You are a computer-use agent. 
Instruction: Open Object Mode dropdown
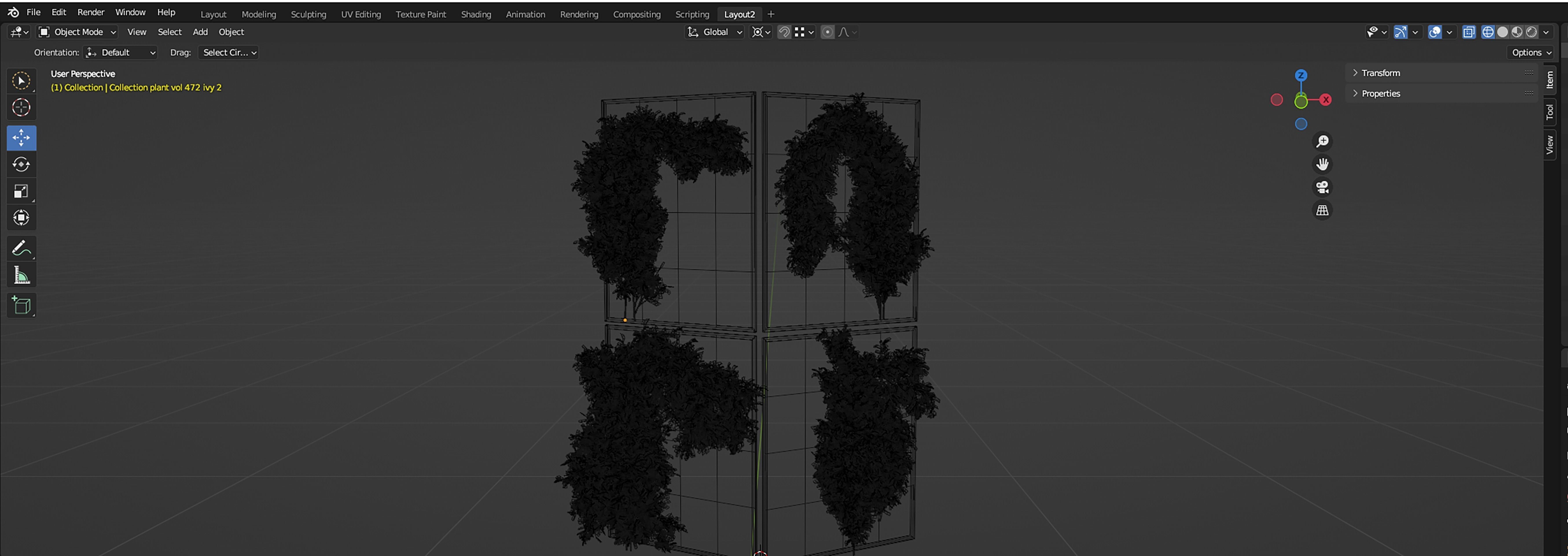click(77, 32)
